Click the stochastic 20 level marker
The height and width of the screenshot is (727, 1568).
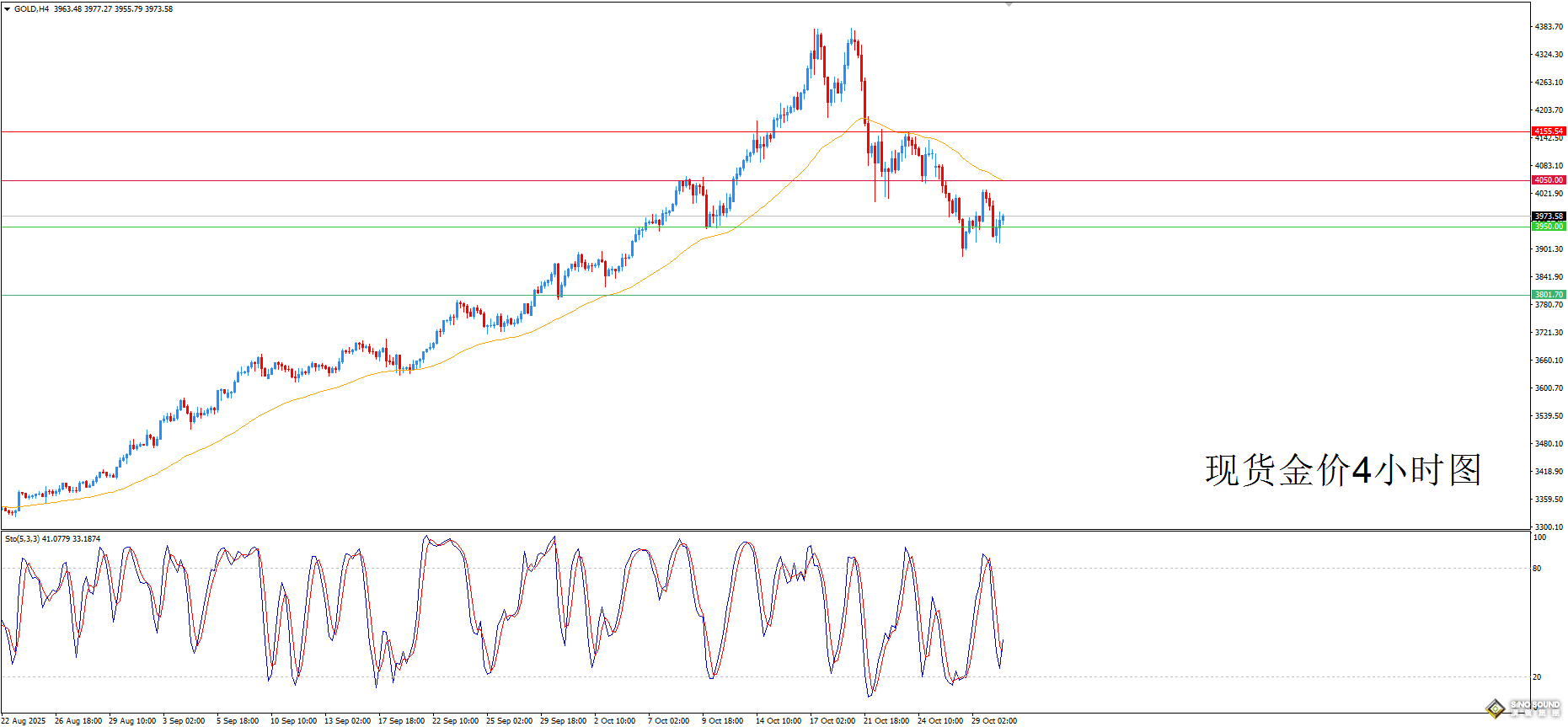(1538, 677)
